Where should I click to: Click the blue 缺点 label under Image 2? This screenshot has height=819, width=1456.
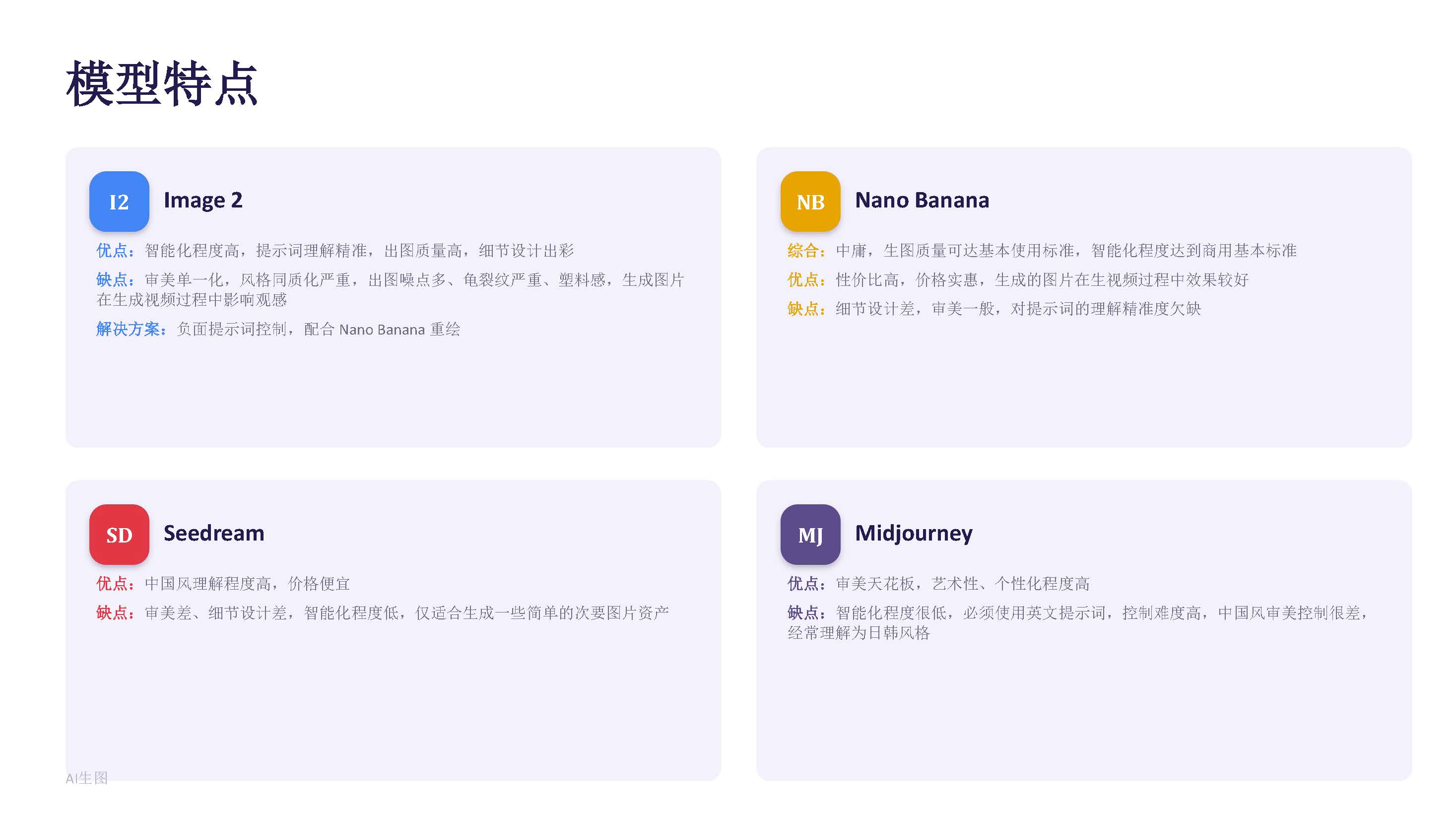115,280
